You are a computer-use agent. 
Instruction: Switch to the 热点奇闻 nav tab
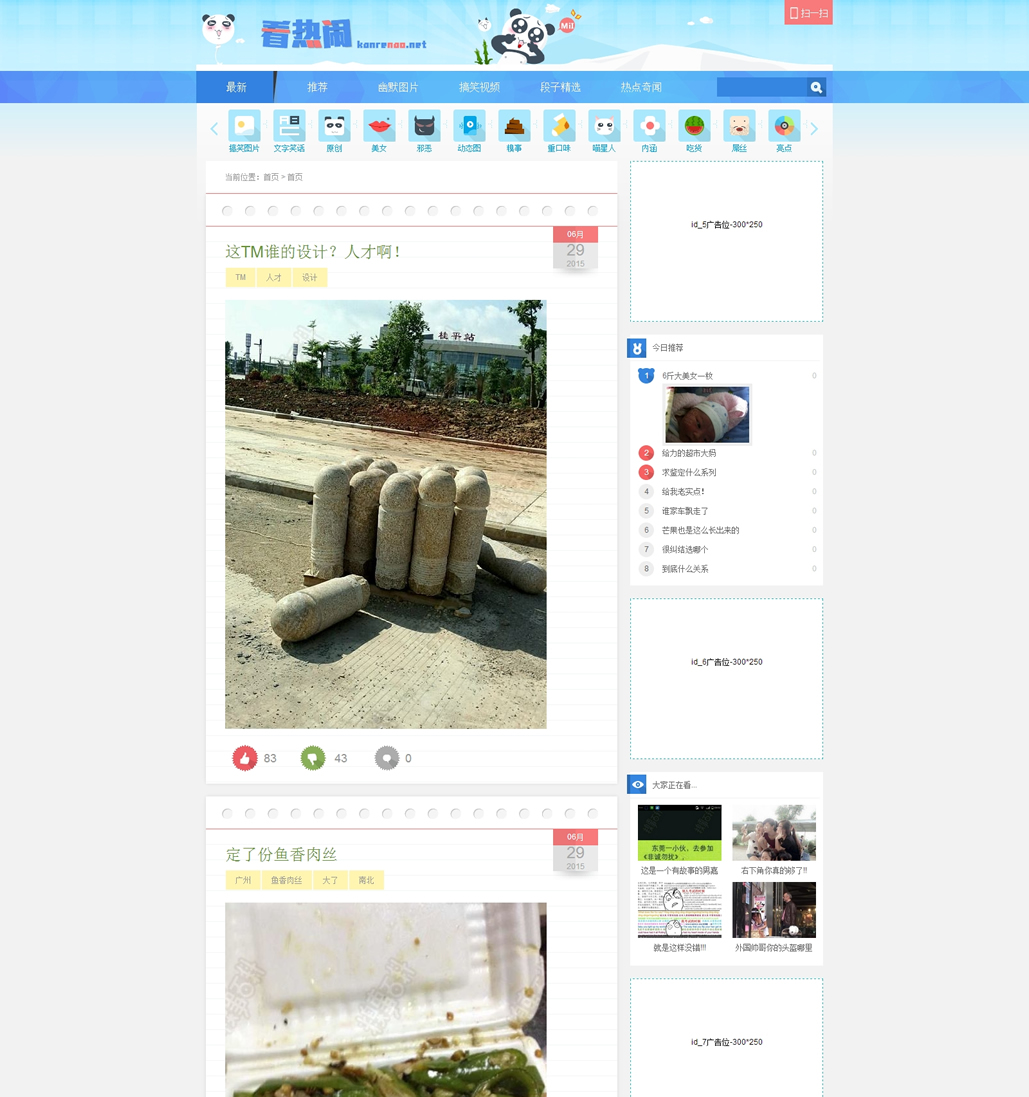[x=641, y=87]
